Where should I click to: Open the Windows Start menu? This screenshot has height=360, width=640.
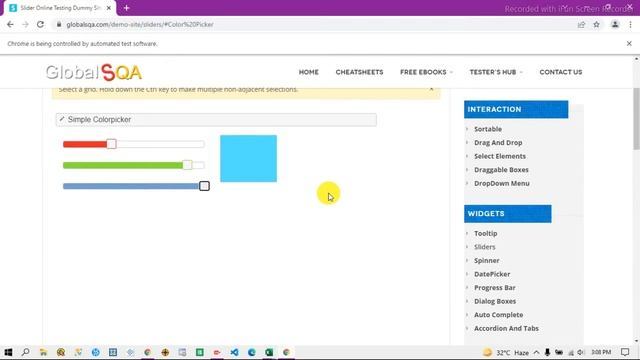click(8, 352)
